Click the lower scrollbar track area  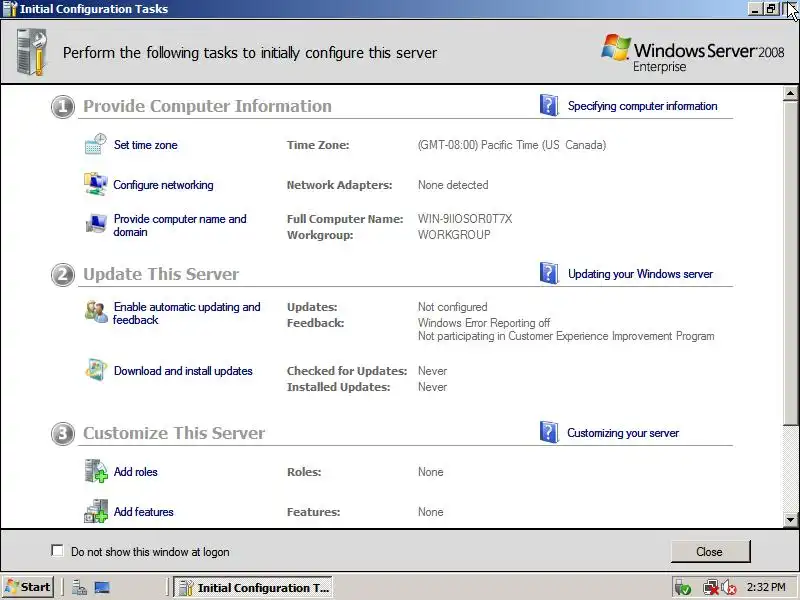click(790, 468)
